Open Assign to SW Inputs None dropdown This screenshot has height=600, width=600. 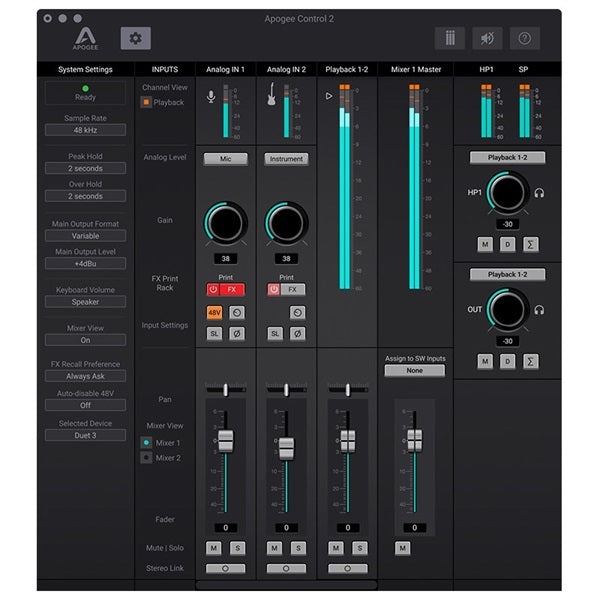click(x=414, y=370)
